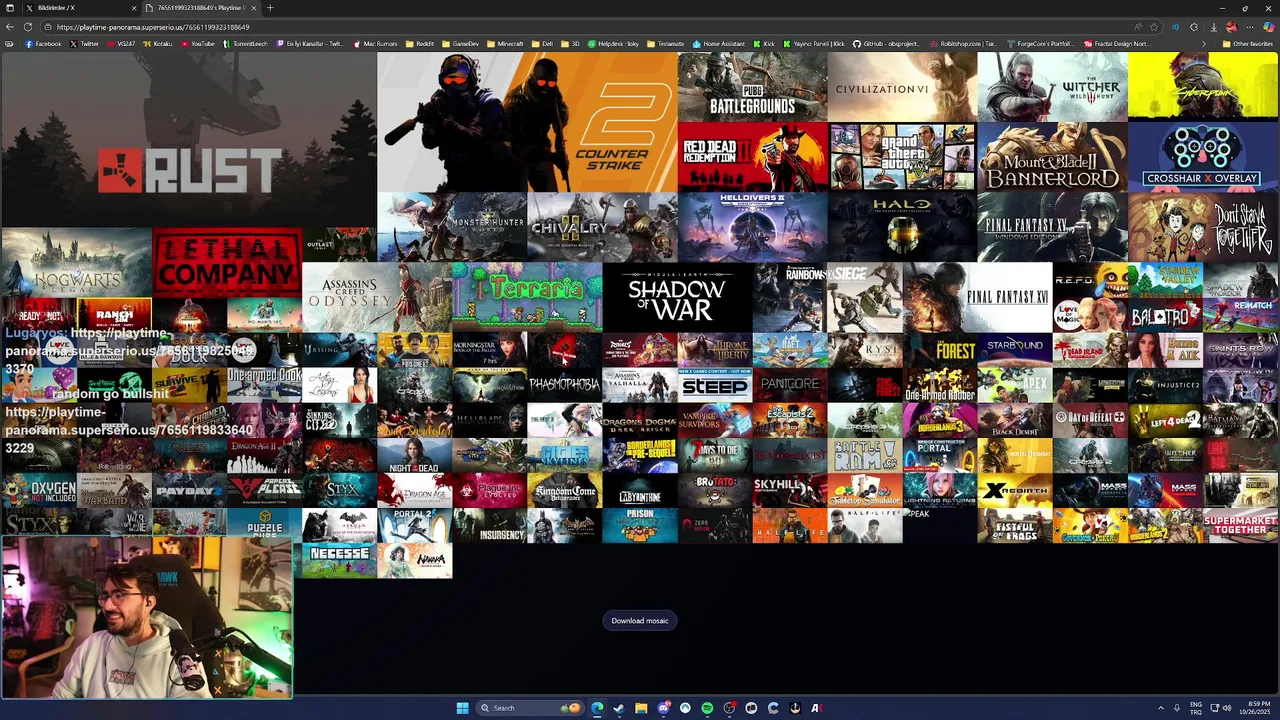The width and height of the screenshot is (1280, 720).
Task: Click the Don't Starve Together tile
Action: click(x=1203, y=227)
